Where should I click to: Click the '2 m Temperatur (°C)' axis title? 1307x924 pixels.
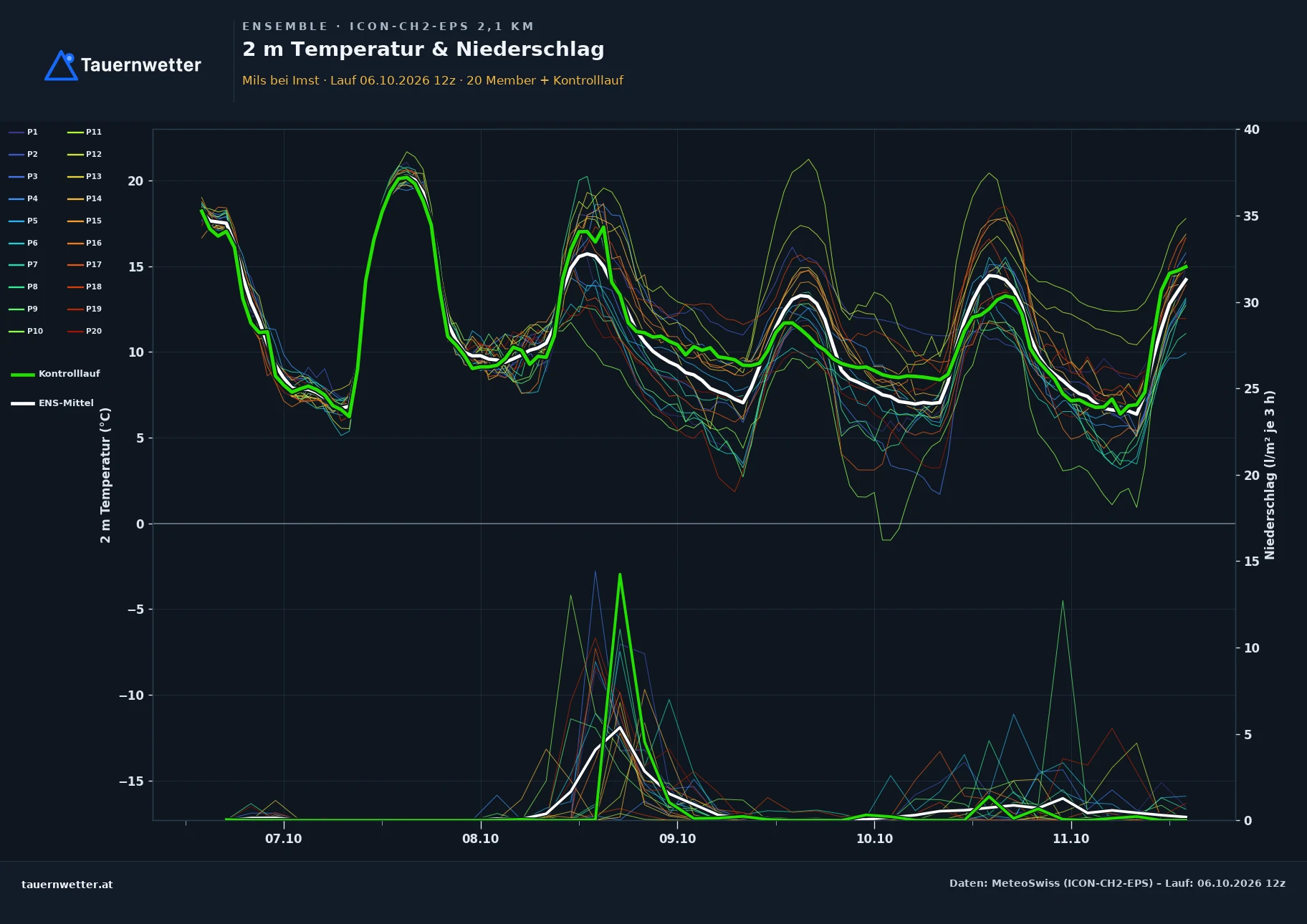(105, 475)
